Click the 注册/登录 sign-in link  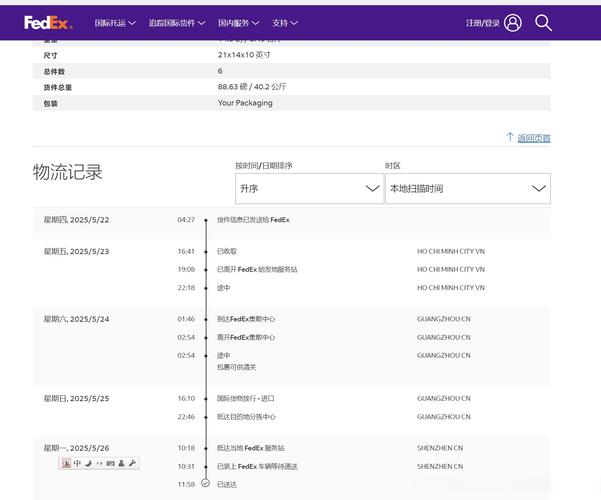point(482,22)
